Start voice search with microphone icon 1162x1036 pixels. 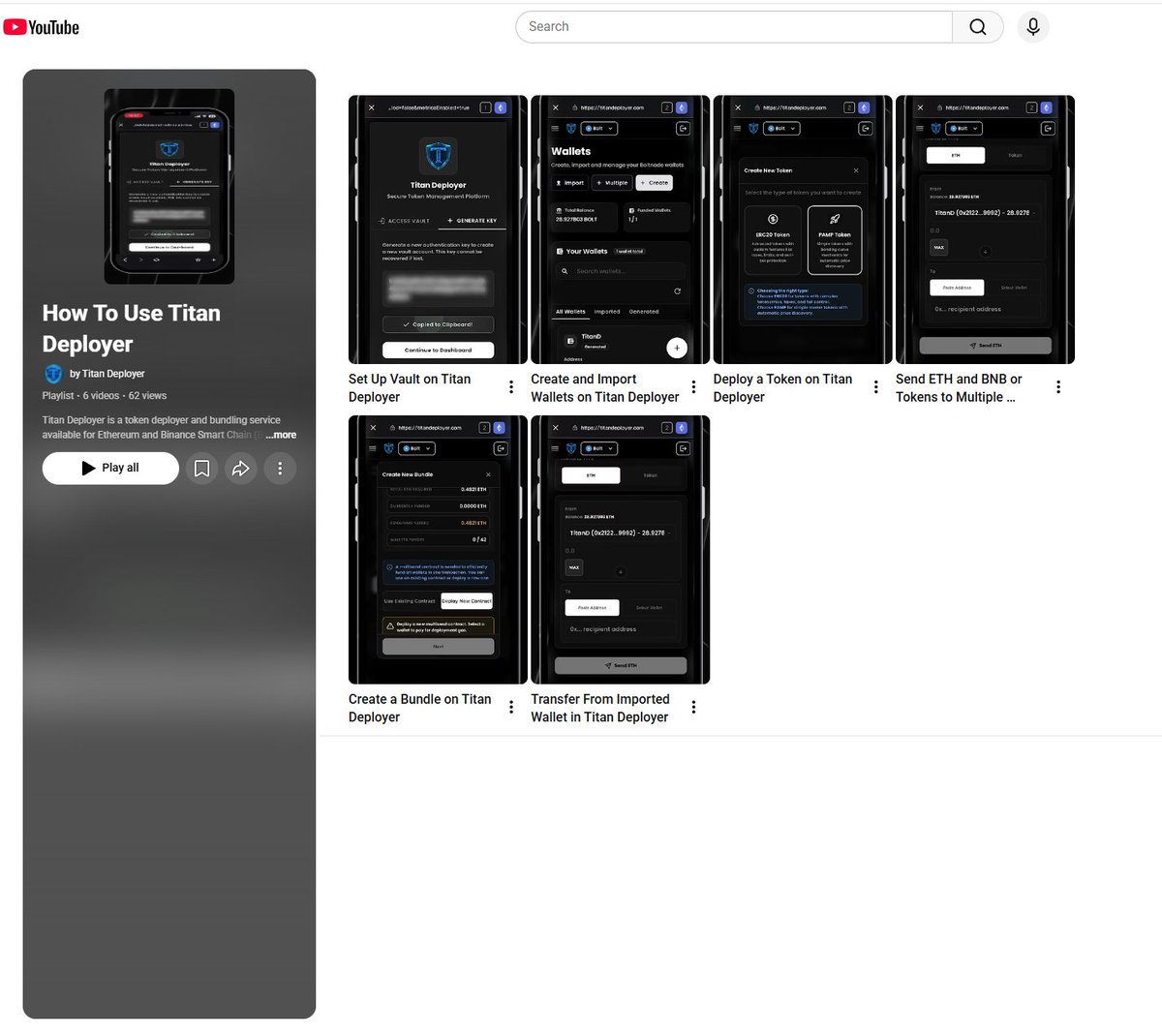(x=1033, y=27)
